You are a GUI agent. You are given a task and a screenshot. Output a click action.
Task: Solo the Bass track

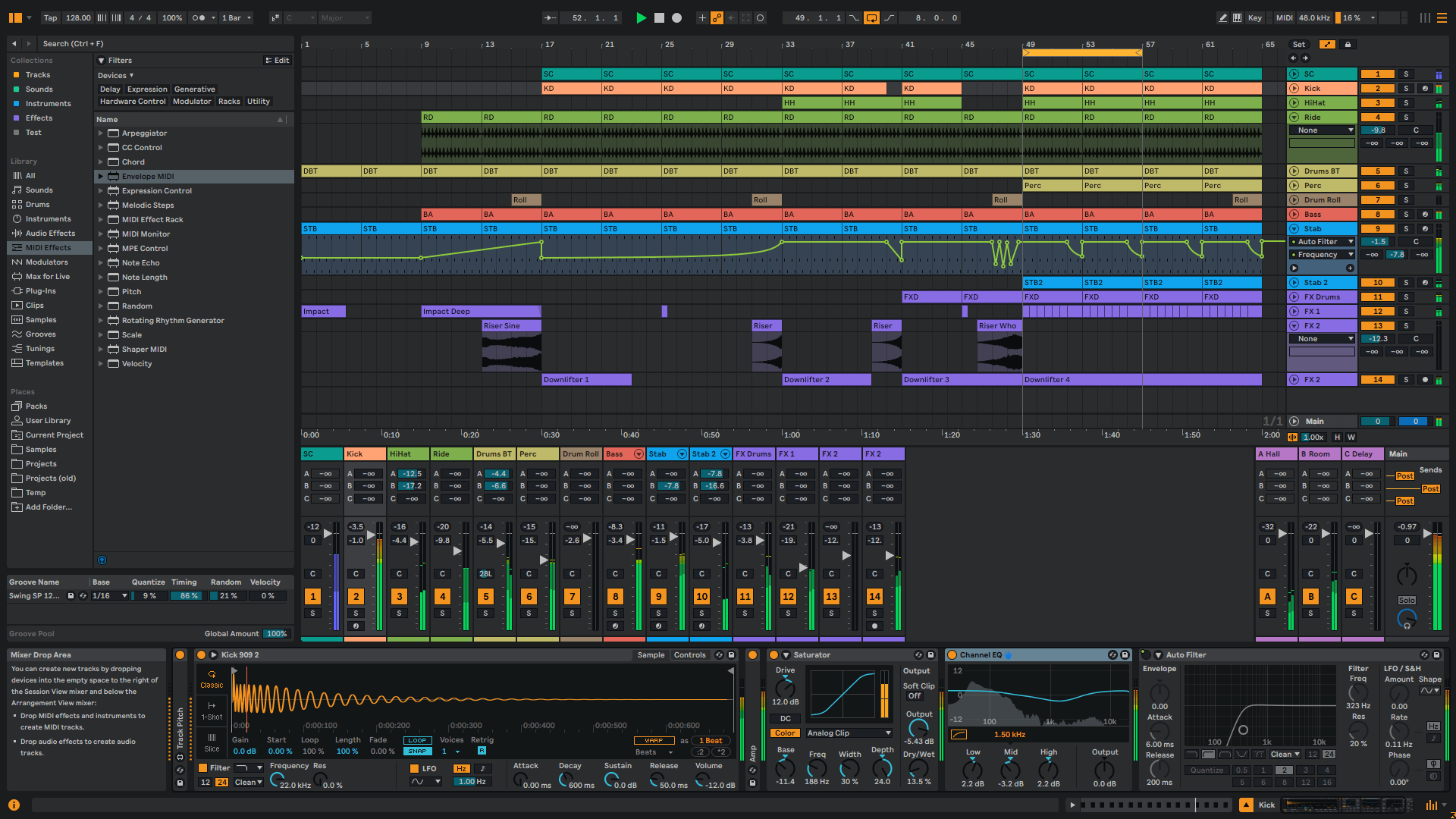[x=615, y=613]
